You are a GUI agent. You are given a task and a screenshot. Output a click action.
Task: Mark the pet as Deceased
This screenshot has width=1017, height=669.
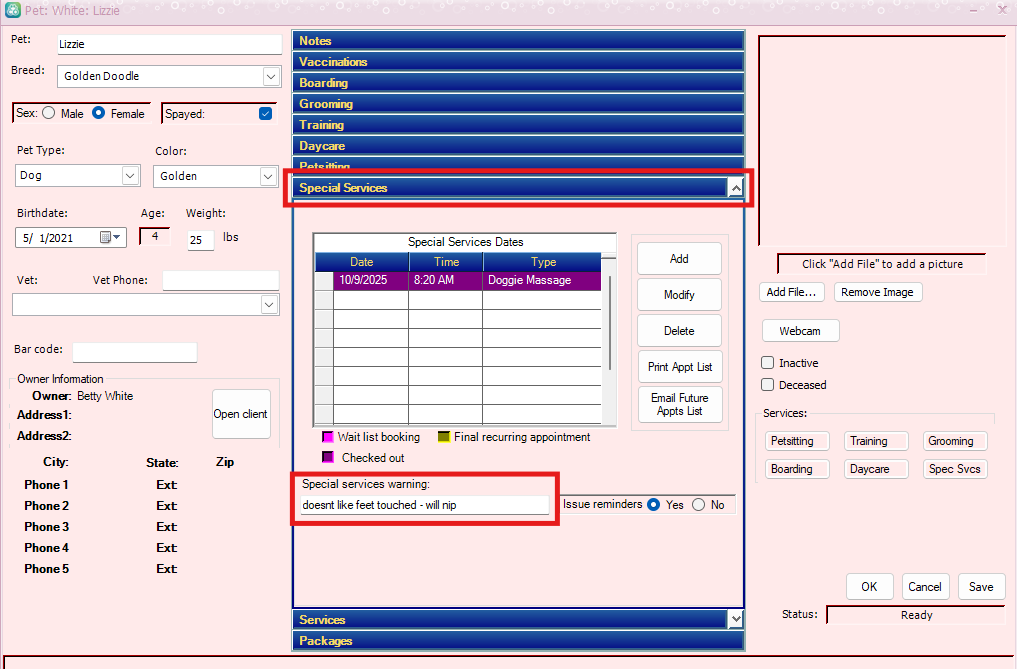pyautogui.click(x=768, y=385)
